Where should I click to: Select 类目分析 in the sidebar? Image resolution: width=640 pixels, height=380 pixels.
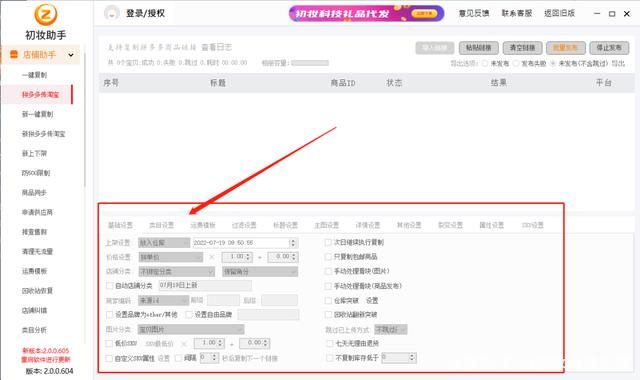[35, 330]
